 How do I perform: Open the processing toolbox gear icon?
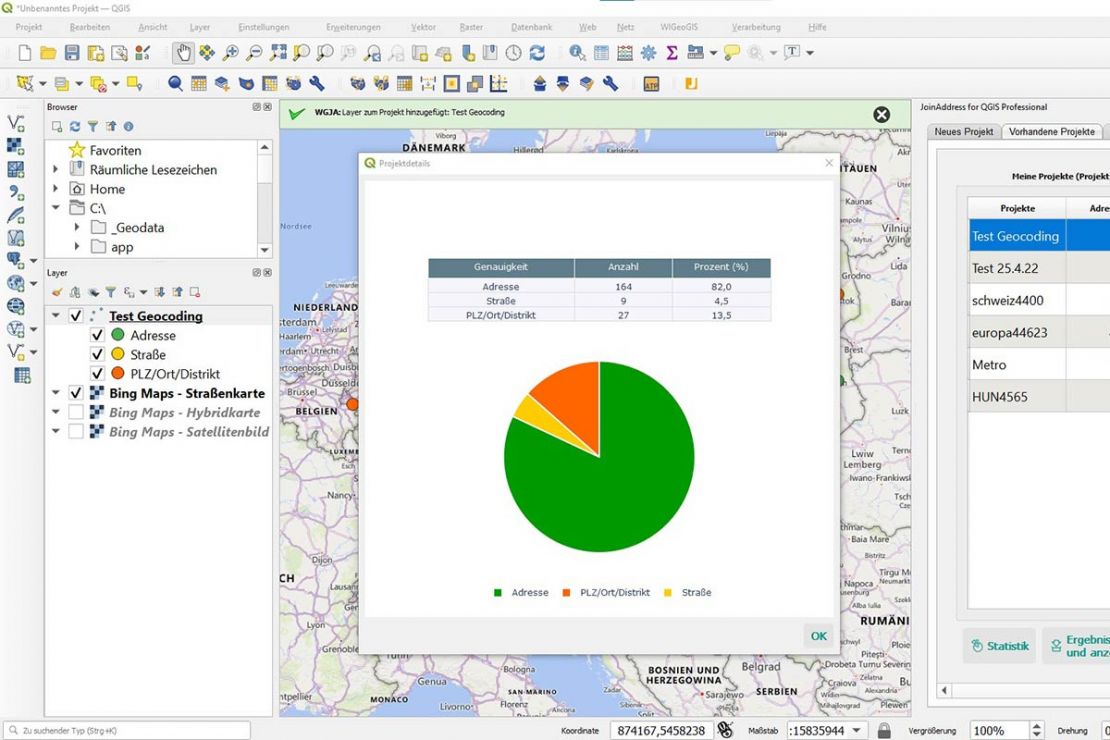coord(648,52)
